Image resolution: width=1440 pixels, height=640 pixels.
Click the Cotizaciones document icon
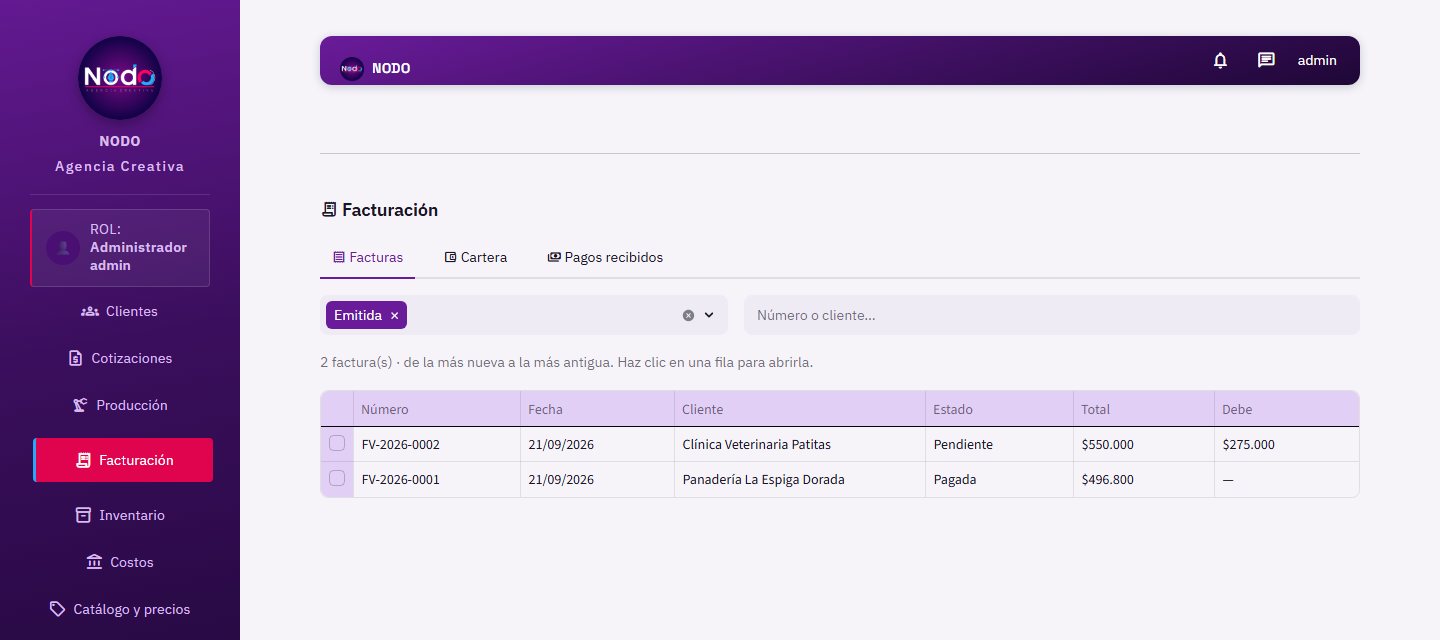pyautogui.click(x=75, y=358)
